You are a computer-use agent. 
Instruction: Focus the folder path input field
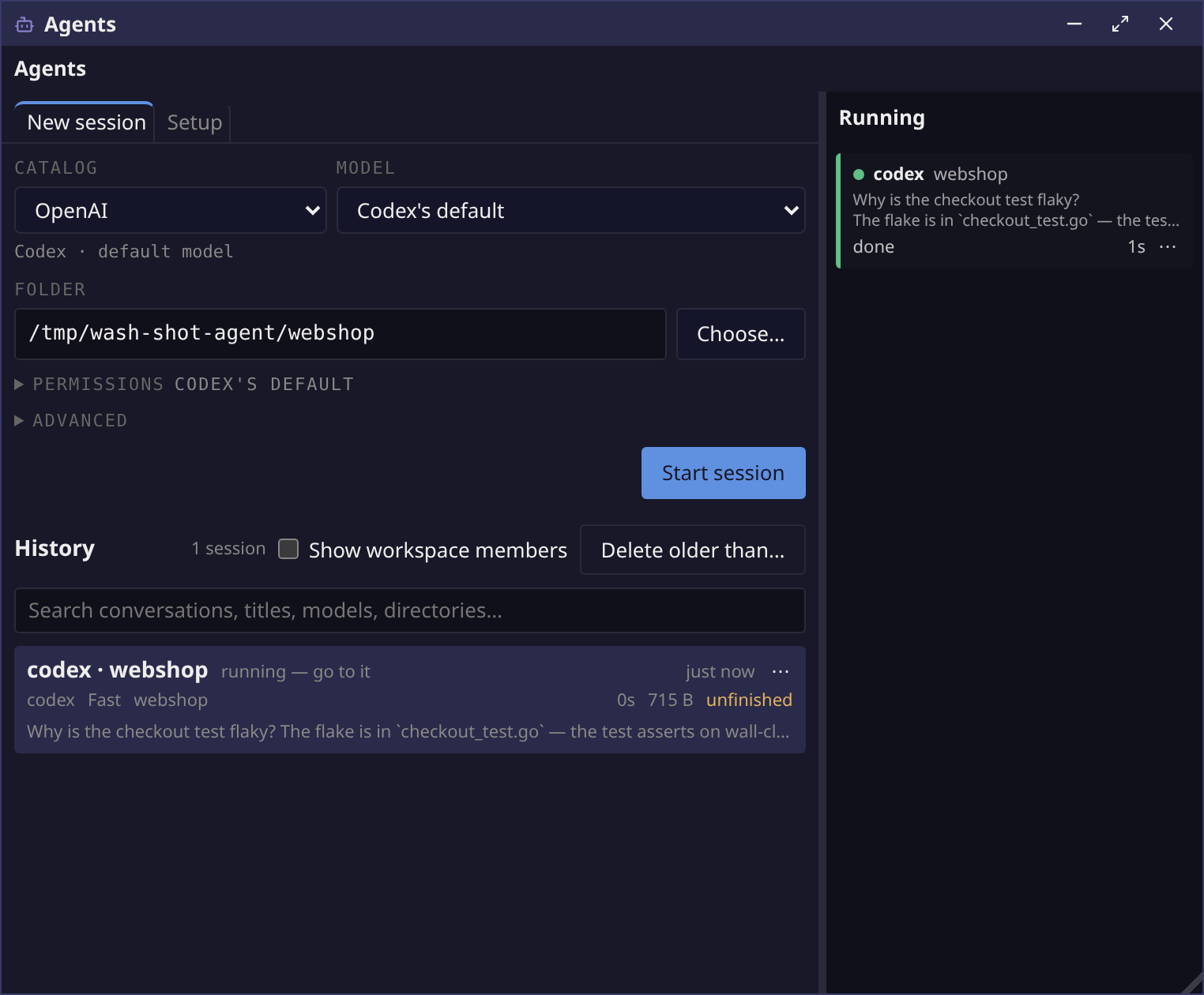click(x=341, y=334)
